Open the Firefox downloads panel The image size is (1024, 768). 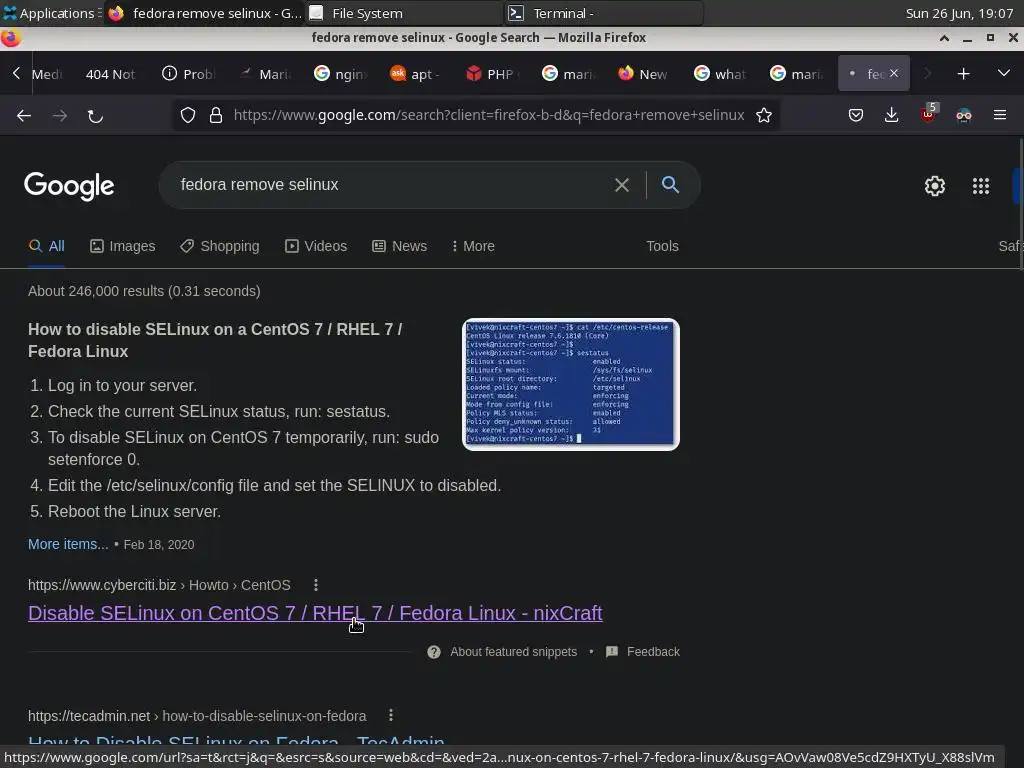891,116
